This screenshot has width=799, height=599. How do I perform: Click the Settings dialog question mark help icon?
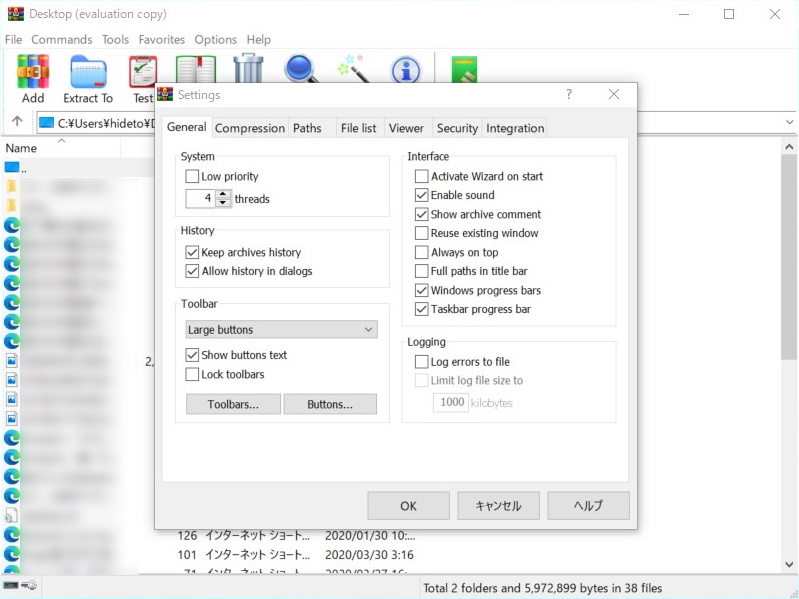click(569, 94)
